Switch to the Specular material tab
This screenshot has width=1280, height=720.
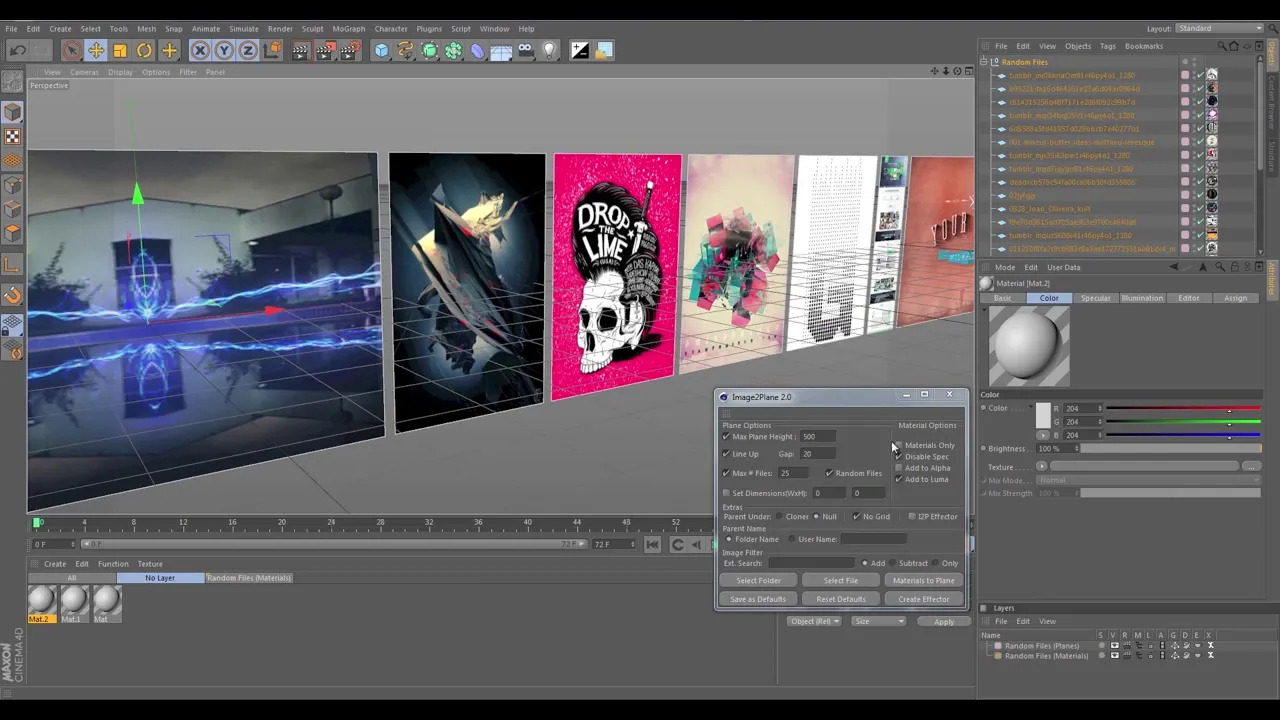pos(1095,298)
